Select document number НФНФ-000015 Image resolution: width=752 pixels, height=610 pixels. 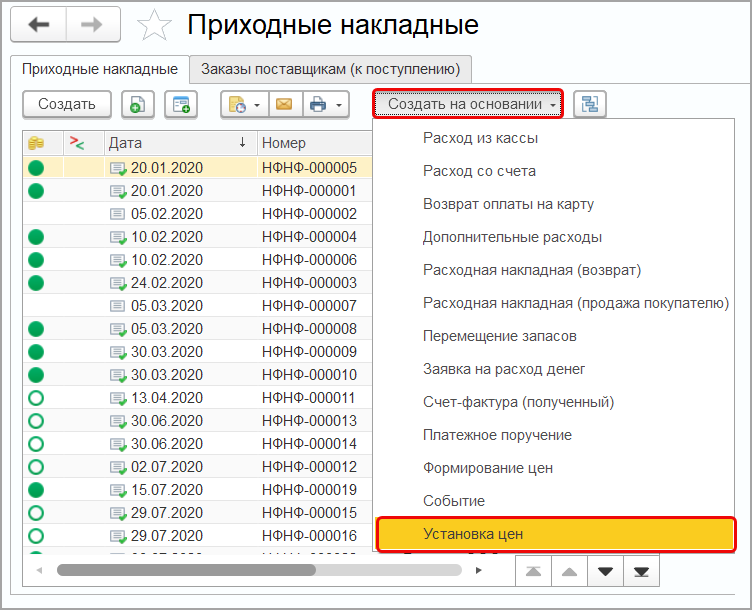click(309, 513)
